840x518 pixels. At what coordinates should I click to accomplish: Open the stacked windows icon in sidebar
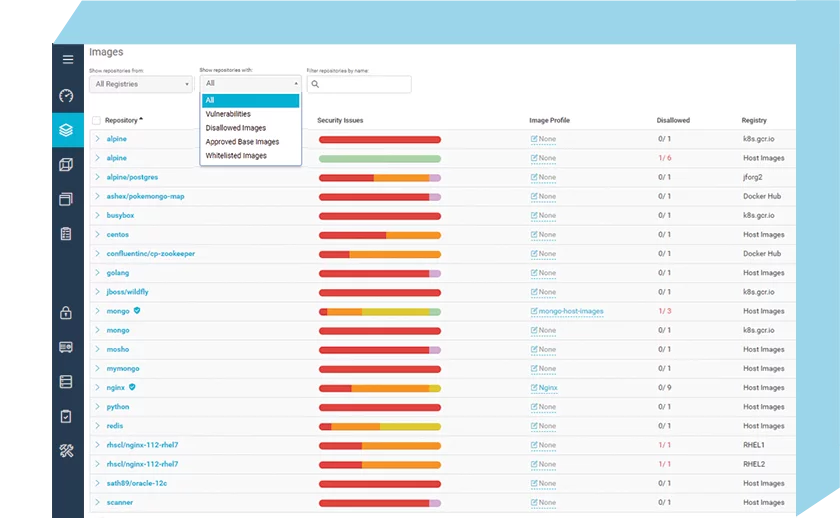click(x=66, y=199)
